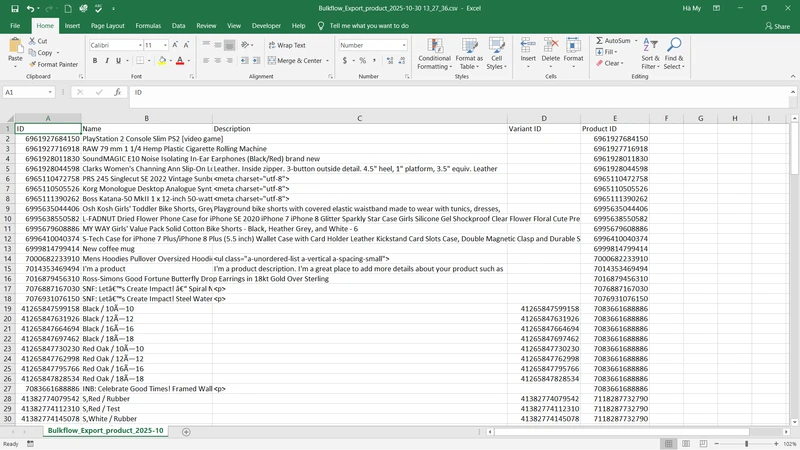The height and width of the screenshot is (450, 800).
Task: Click the Find & Select magnifier
Action: coord(674,47)
